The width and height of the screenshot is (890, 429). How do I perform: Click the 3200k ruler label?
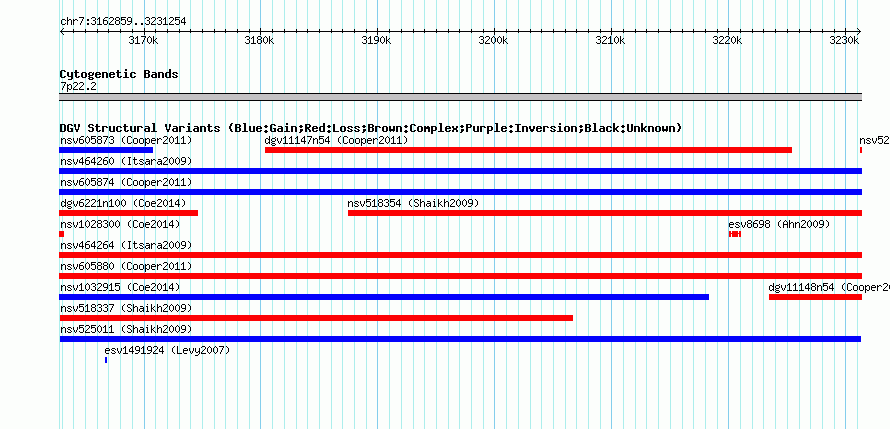[493, 41]
